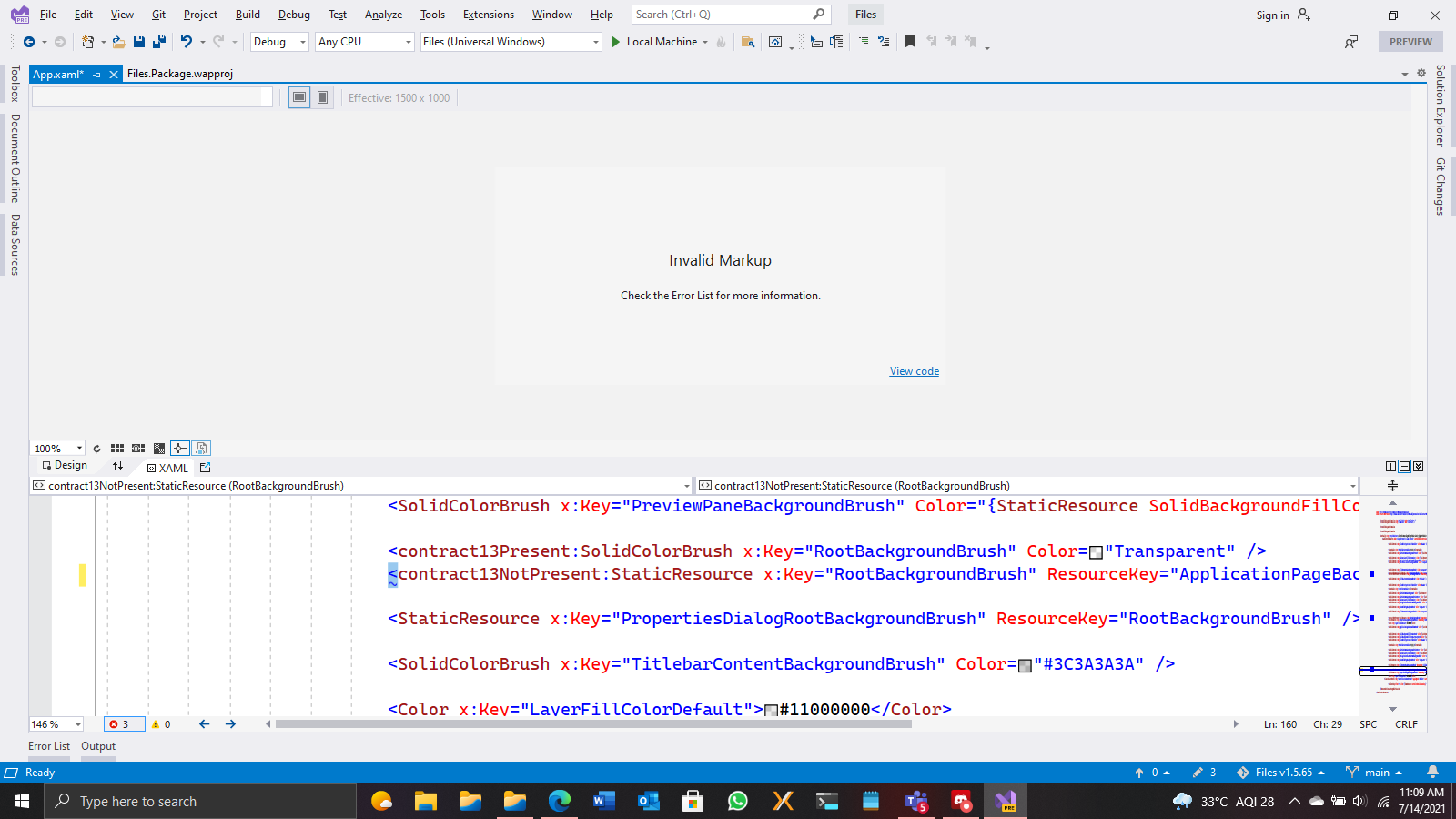Click the Save toolbar icon
Image resolution: width=1456 pixels, height=819 pixels.
click(138, 42)
